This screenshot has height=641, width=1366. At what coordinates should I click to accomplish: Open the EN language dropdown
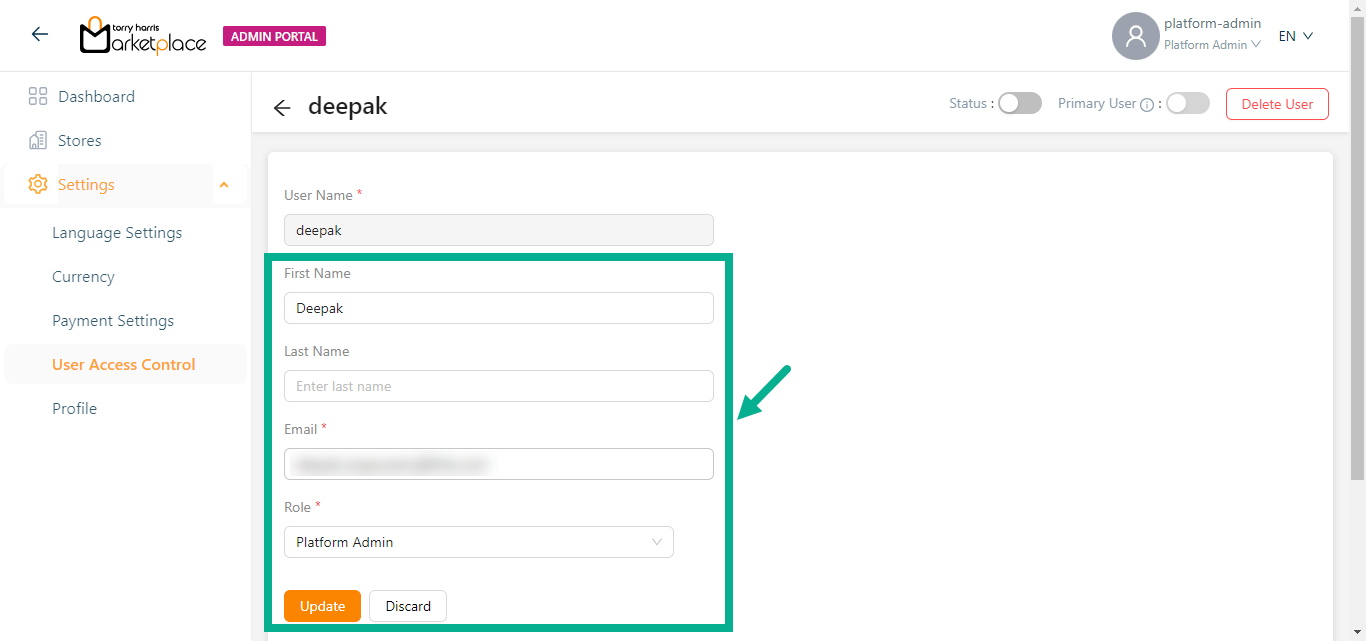(1295, 36)
